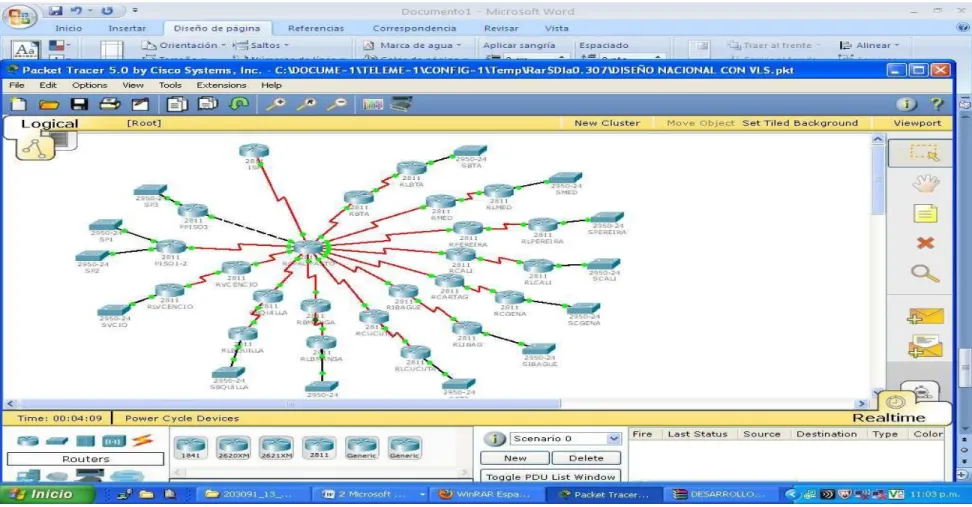Viewport: 972px width, 507px height.
Task: Open the Activity Wizard icon
Action: click(x=140, y=104)
